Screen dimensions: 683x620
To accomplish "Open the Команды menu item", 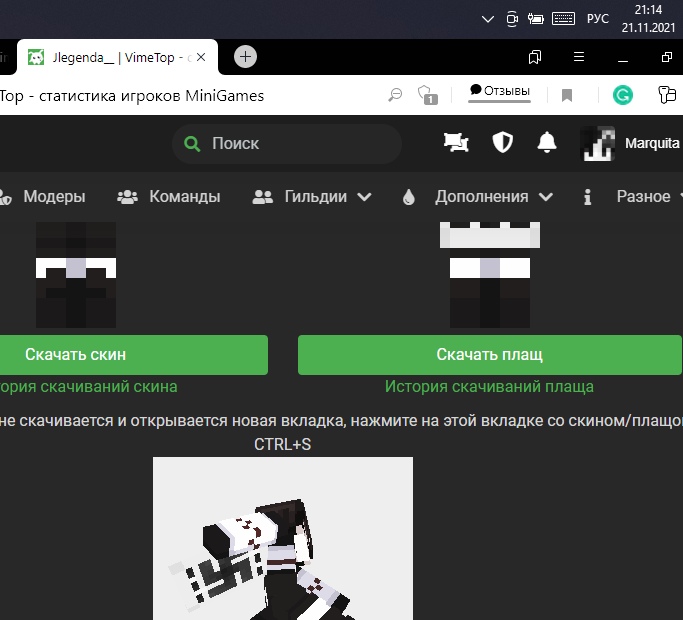I will pyautogui.click(x=169, y=197).
